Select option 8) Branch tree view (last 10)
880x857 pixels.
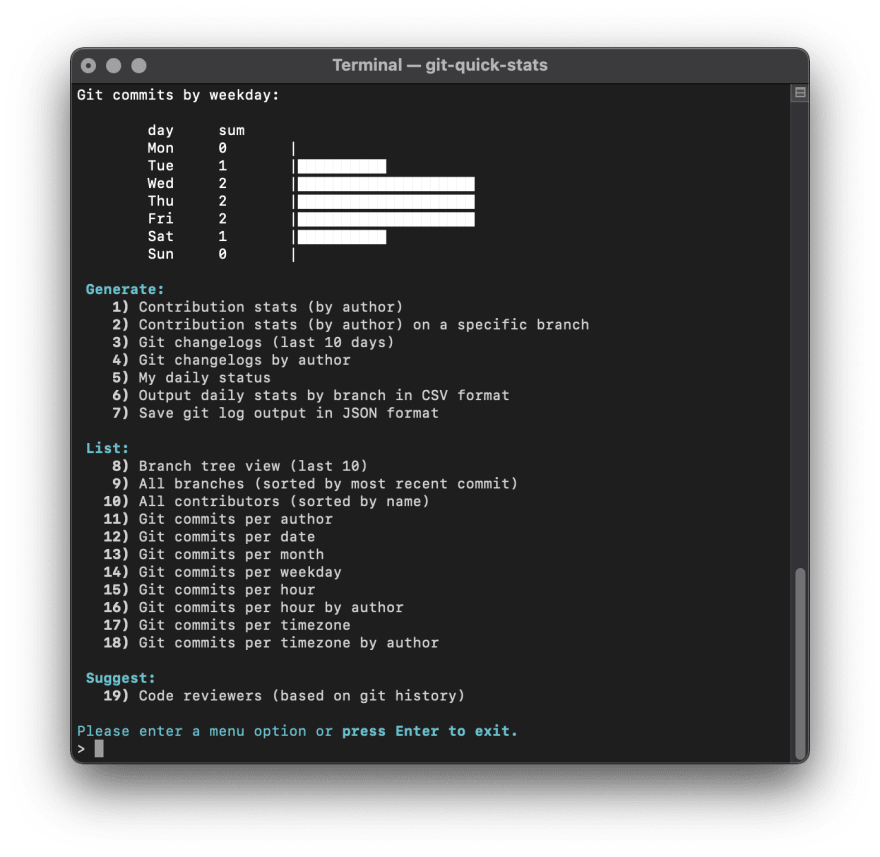click(x=240, y=466)
